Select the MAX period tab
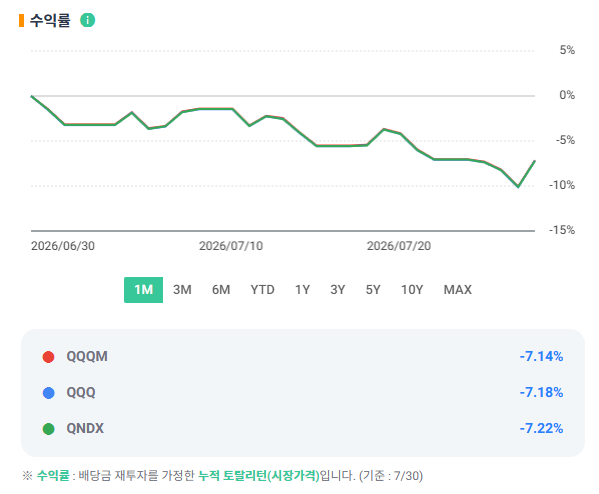 [x=458, y=290]
